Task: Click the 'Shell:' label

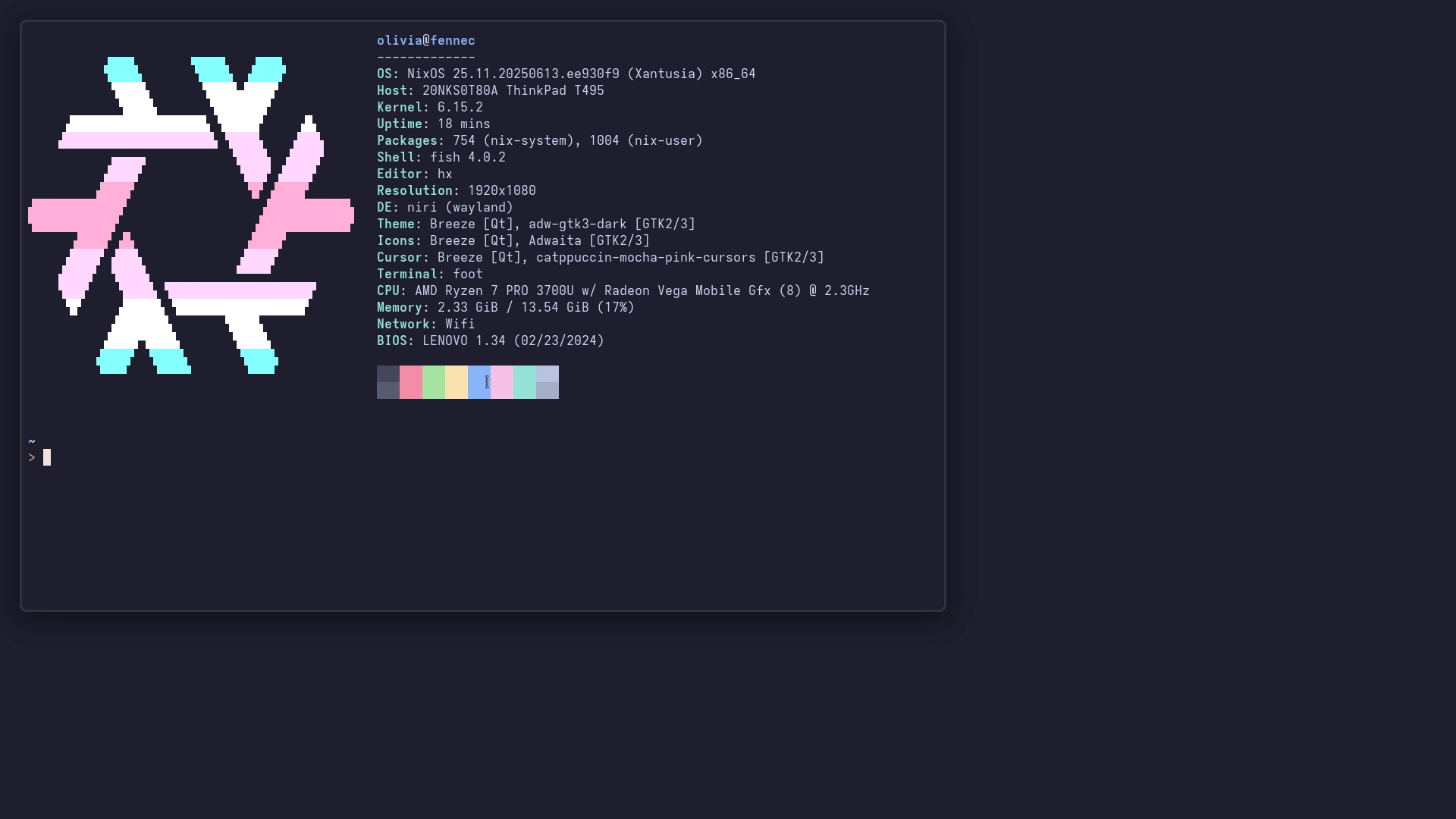Action: coord(400,158)
